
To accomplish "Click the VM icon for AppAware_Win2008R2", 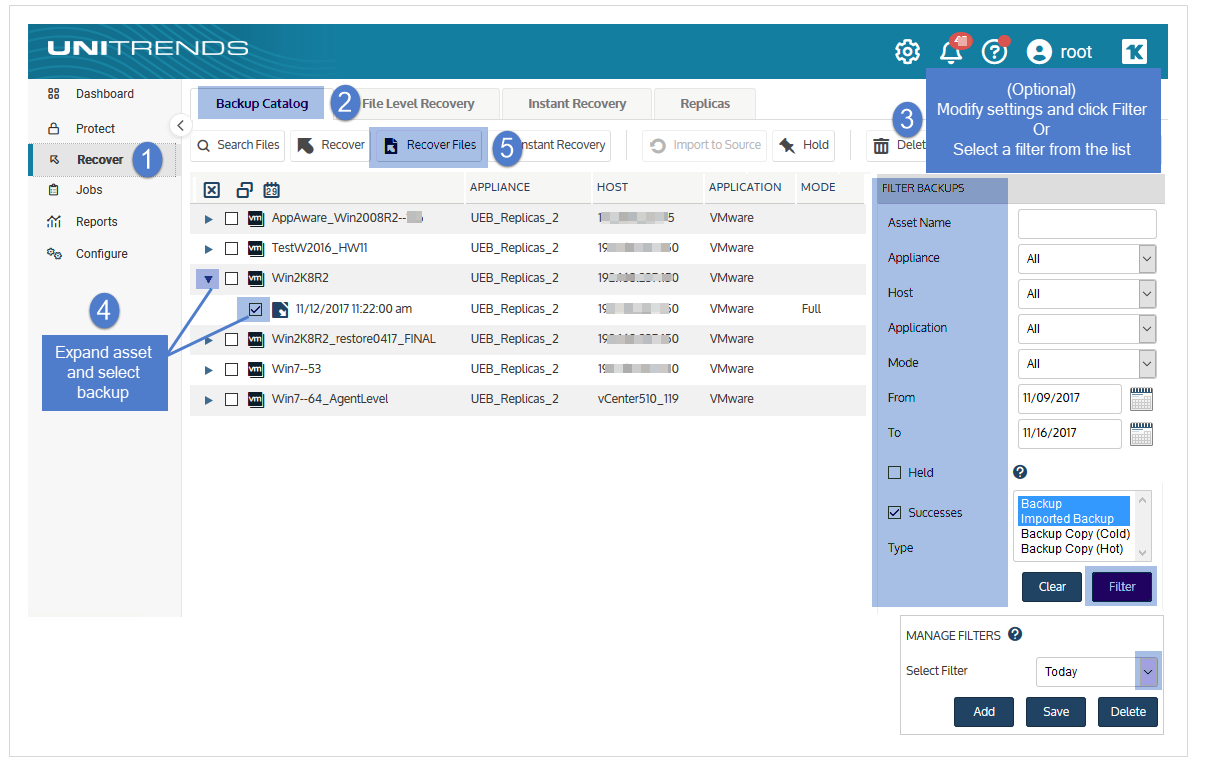I will [256, 218].
